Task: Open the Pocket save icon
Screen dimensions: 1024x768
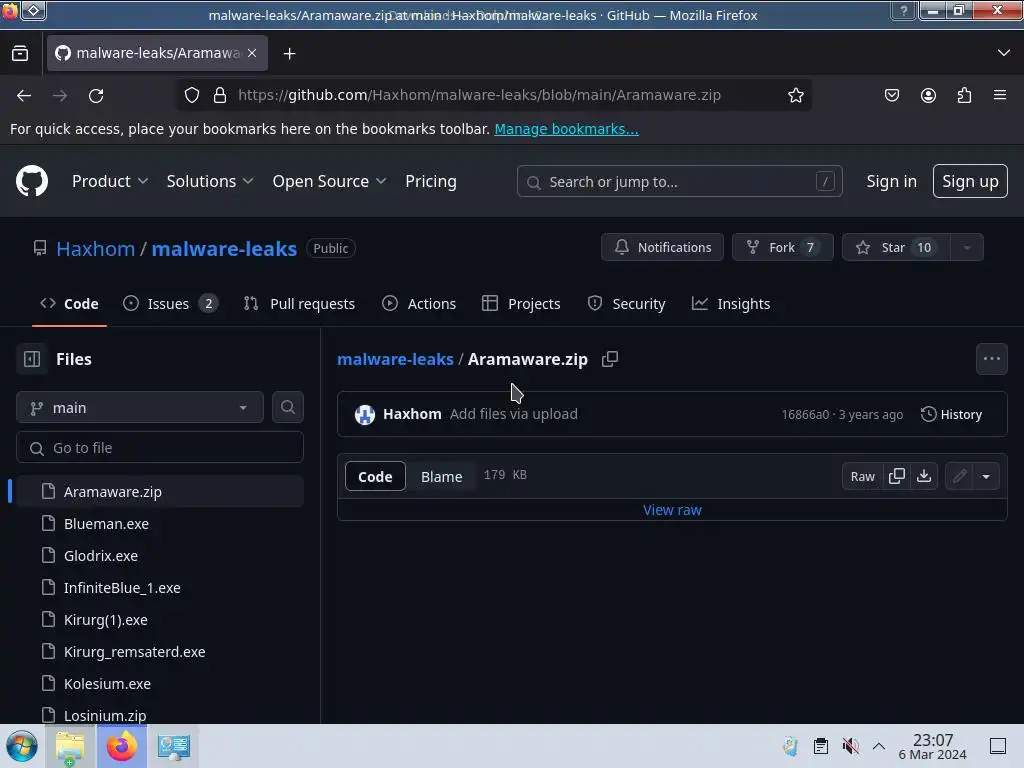Action: pos(891,95)
